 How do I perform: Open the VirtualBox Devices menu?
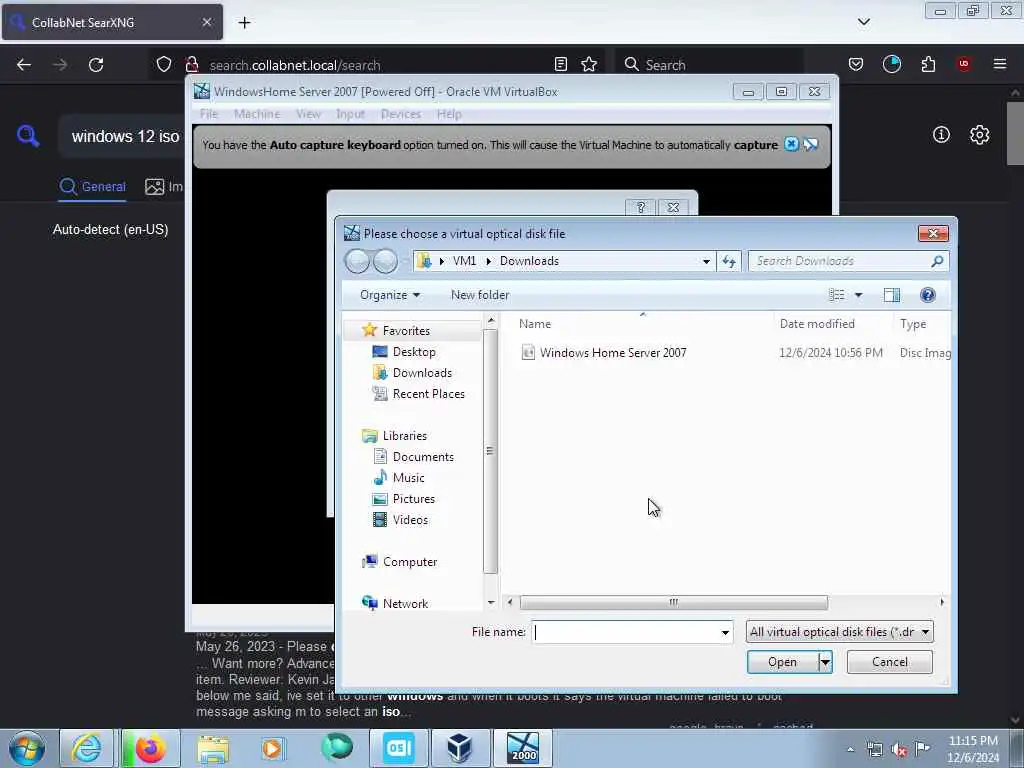tap(400, 114)
